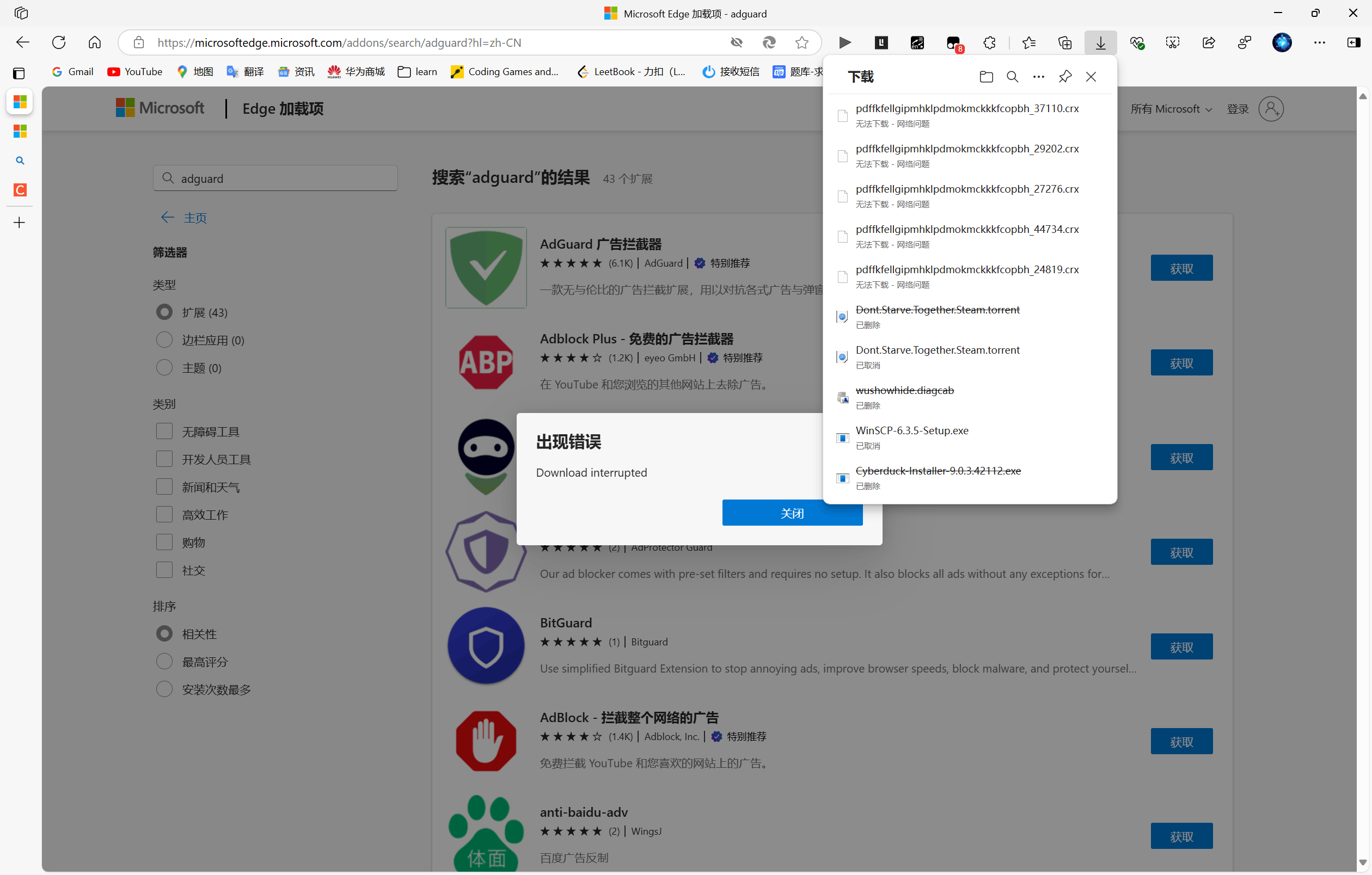Open downloads folder in panel
The image size is (1372, 875).
click(987, 77)
